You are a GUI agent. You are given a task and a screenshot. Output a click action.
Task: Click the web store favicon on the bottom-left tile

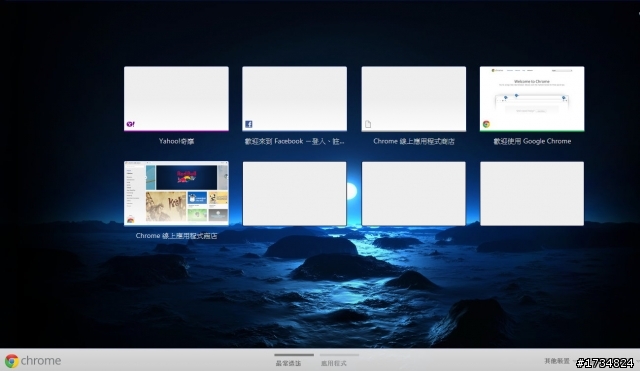pyautogui.click(x=131, y=220)
